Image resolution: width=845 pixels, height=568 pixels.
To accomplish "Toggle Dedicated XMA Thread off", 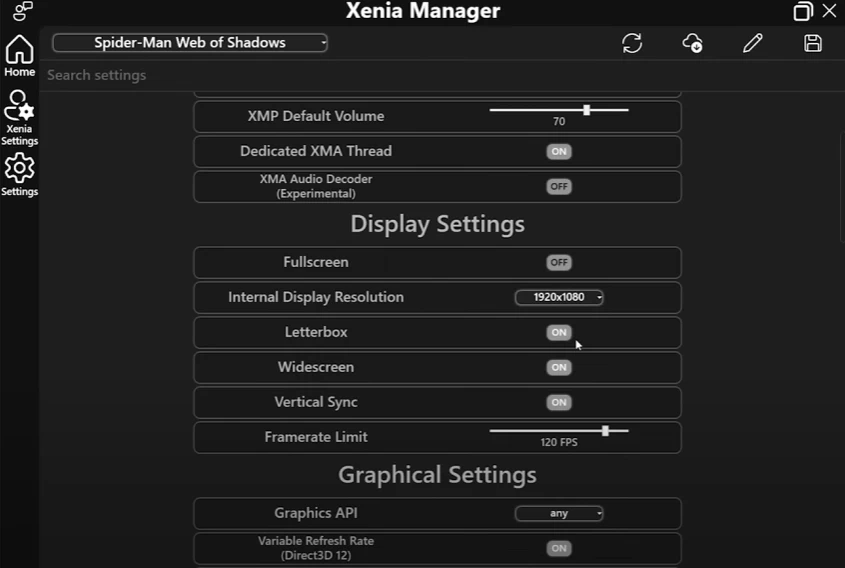I will (x=559, y=151).
